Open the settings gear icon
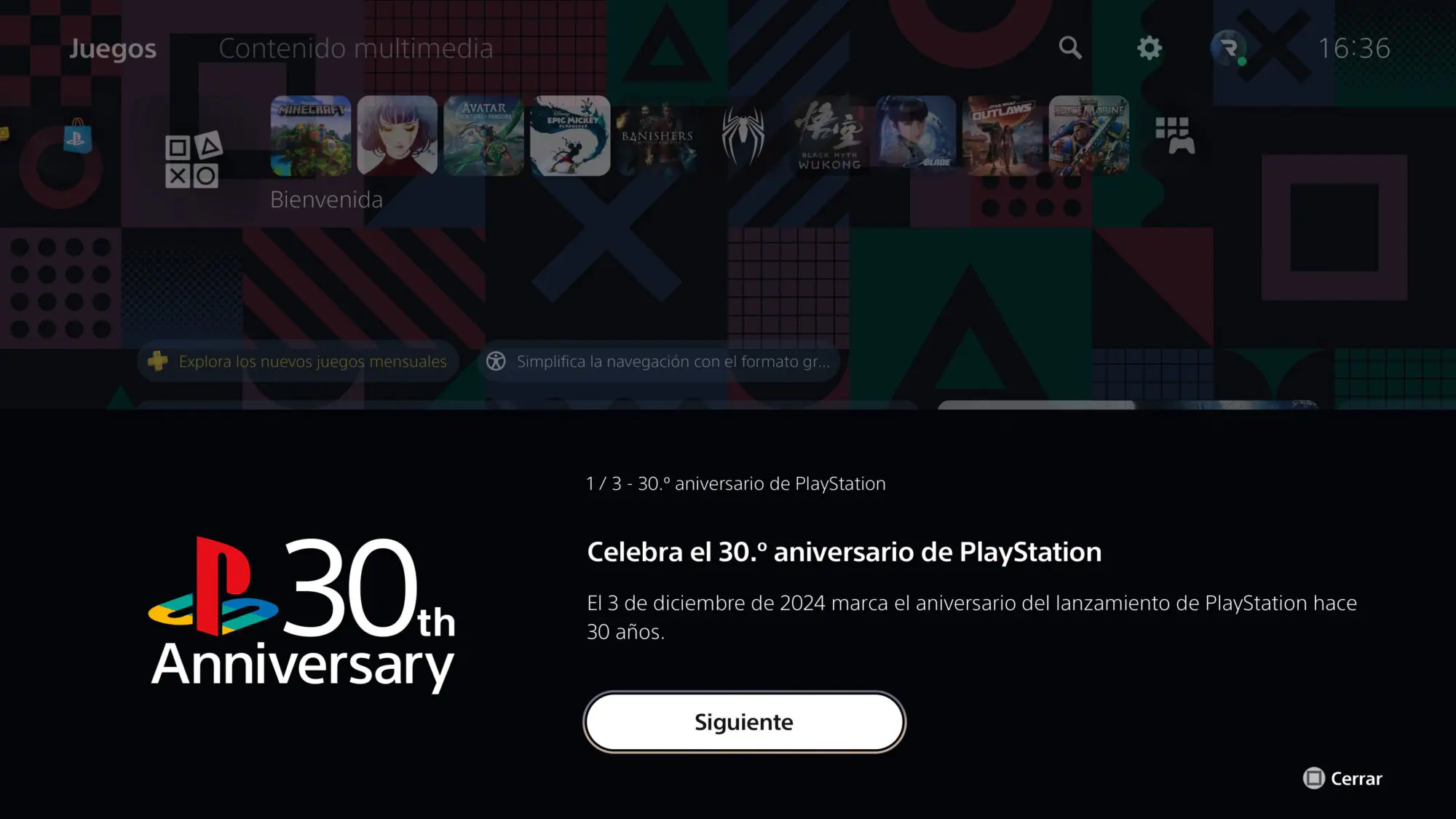1456x819 pixels. (1150, 48)
